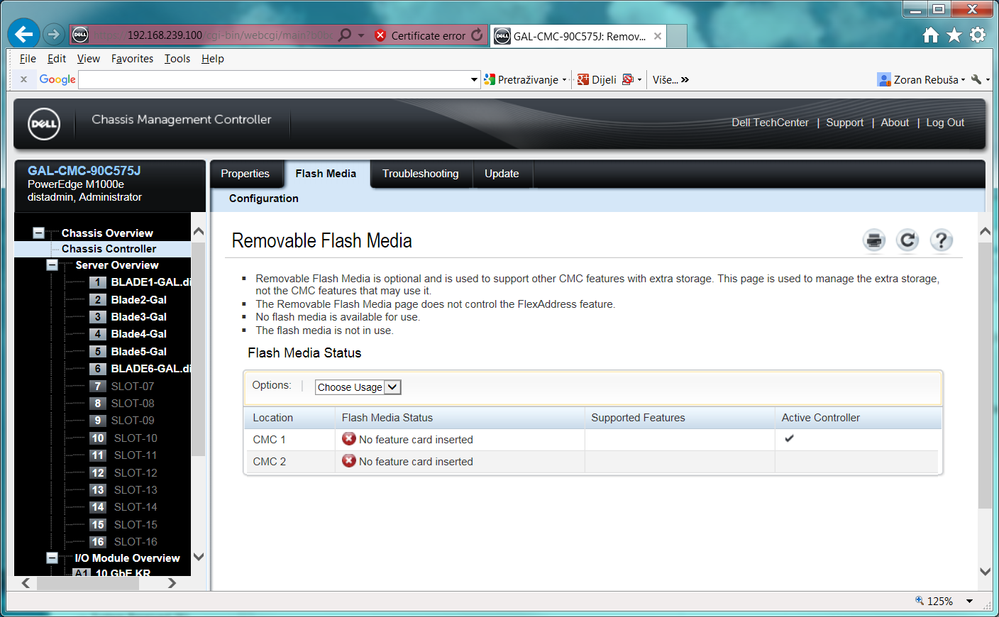999x617 pixels.
Task: Open the Dell TechCenter link
Action: coord(770,122)
